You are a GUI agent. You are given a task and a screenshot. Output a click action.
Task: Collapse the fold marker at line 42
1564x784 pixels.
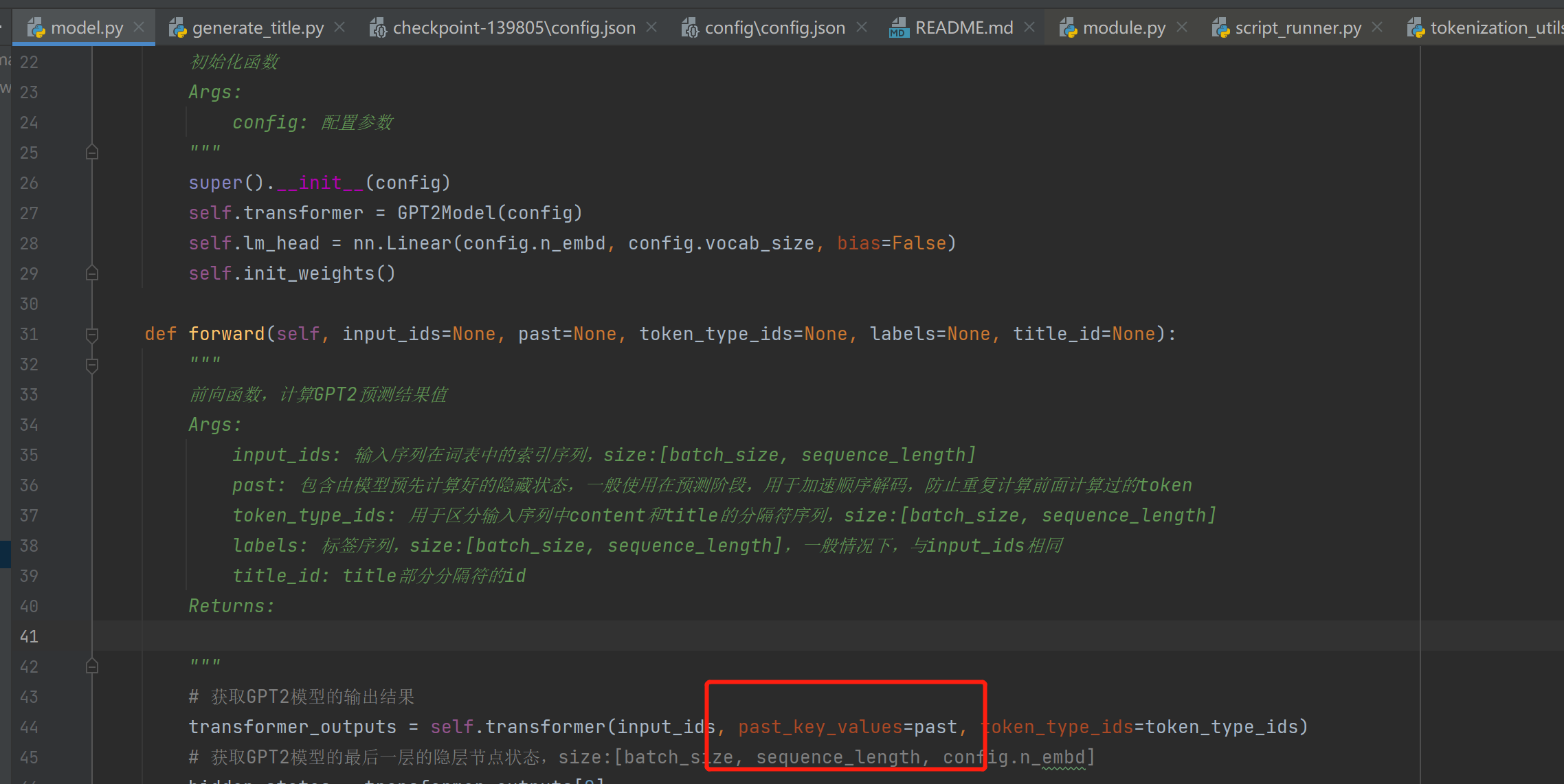[91, 664]
